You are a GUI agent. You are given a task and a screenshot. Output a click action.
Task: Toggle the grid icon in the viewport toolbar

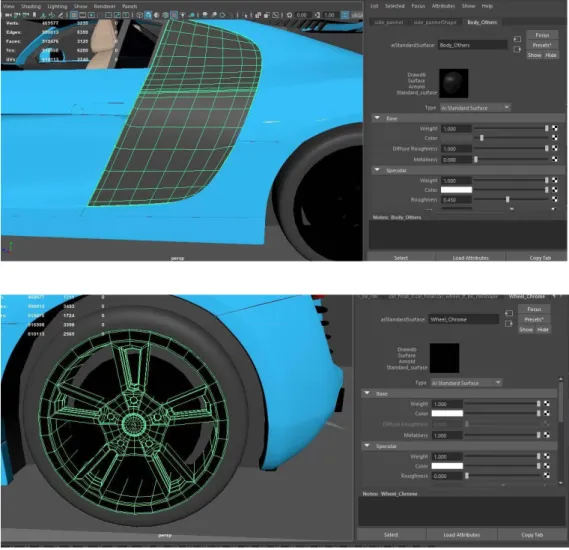[x=74, y=15]
